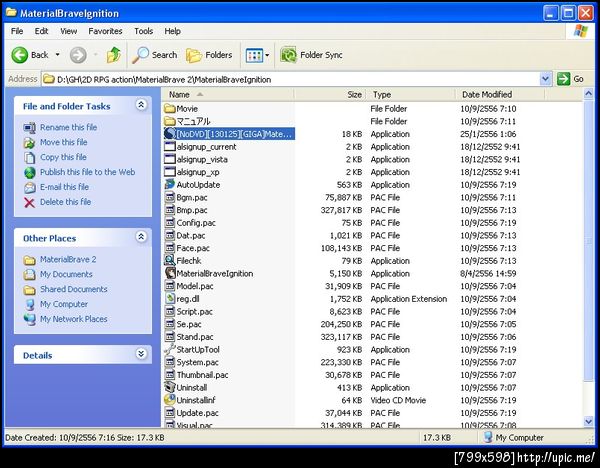This screenshot has height=468, width=600.
Task: Click the Copy this file icon
Action: [29, 157]
